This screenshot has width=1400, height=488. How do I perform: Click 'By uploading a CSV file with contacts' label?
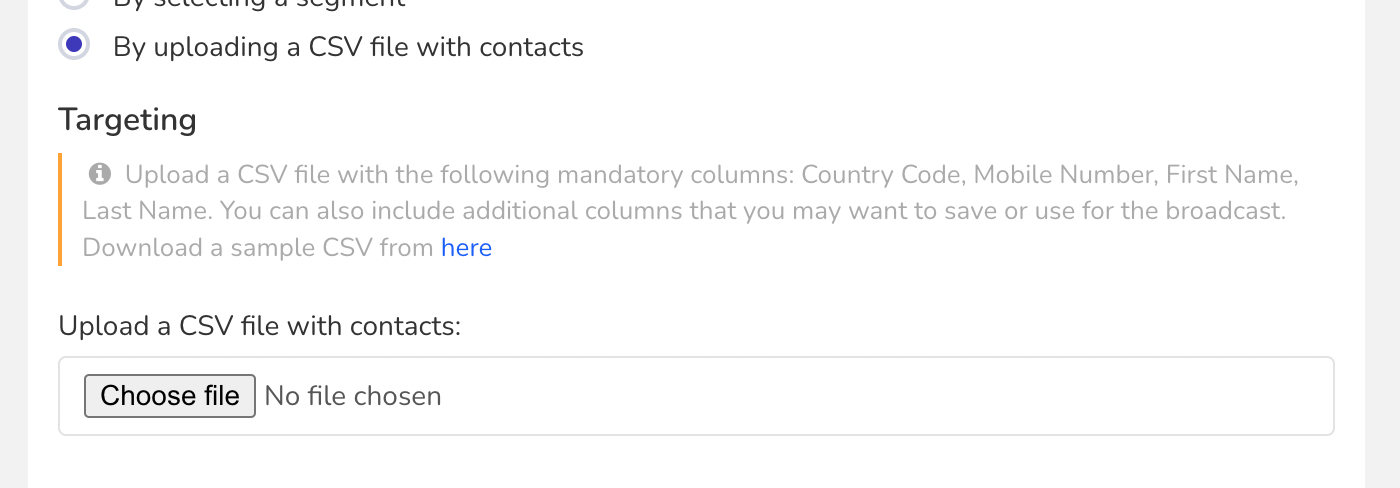348,47
